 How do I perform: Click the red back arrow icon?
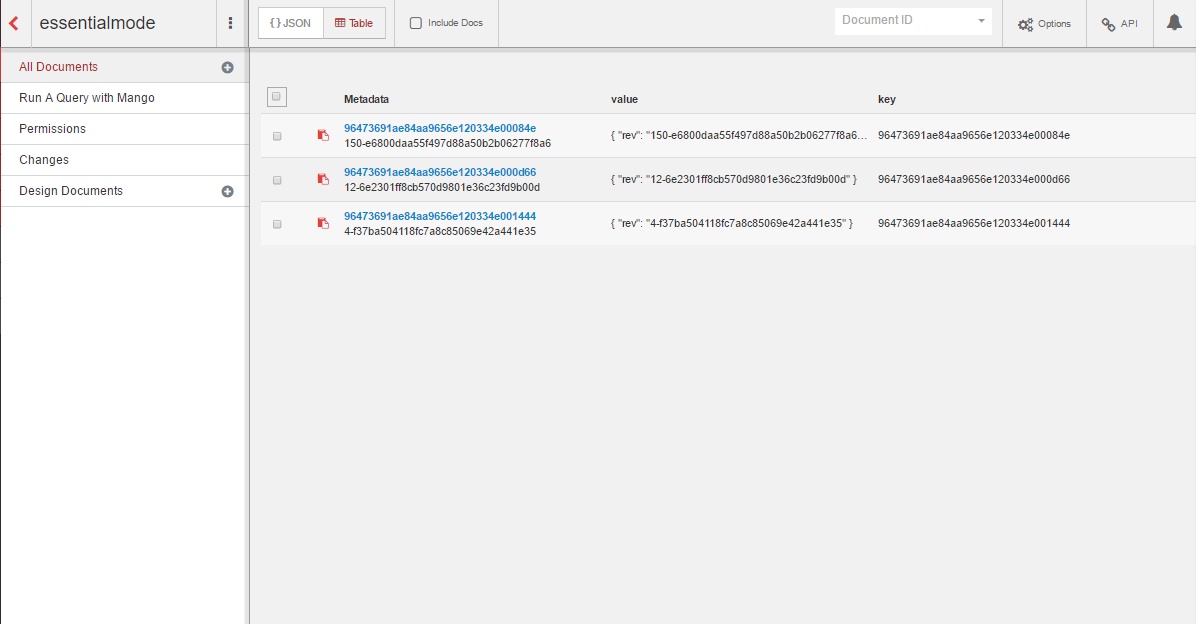(x=14, y=23)
